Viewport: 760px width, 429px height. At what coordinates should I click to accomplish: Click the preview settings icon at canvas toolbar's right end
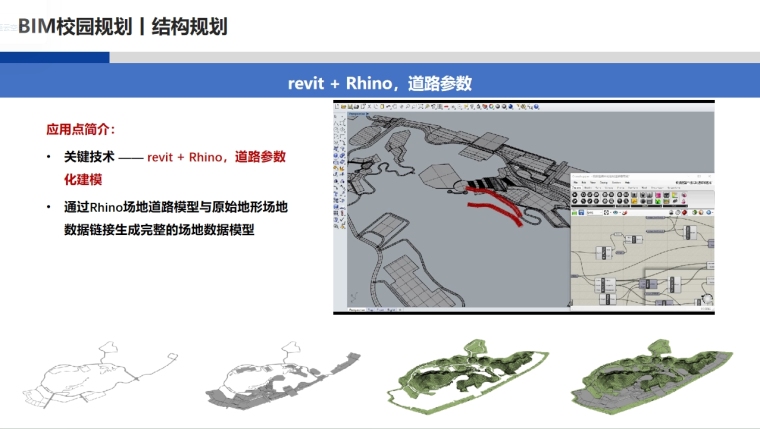point(710,213)
